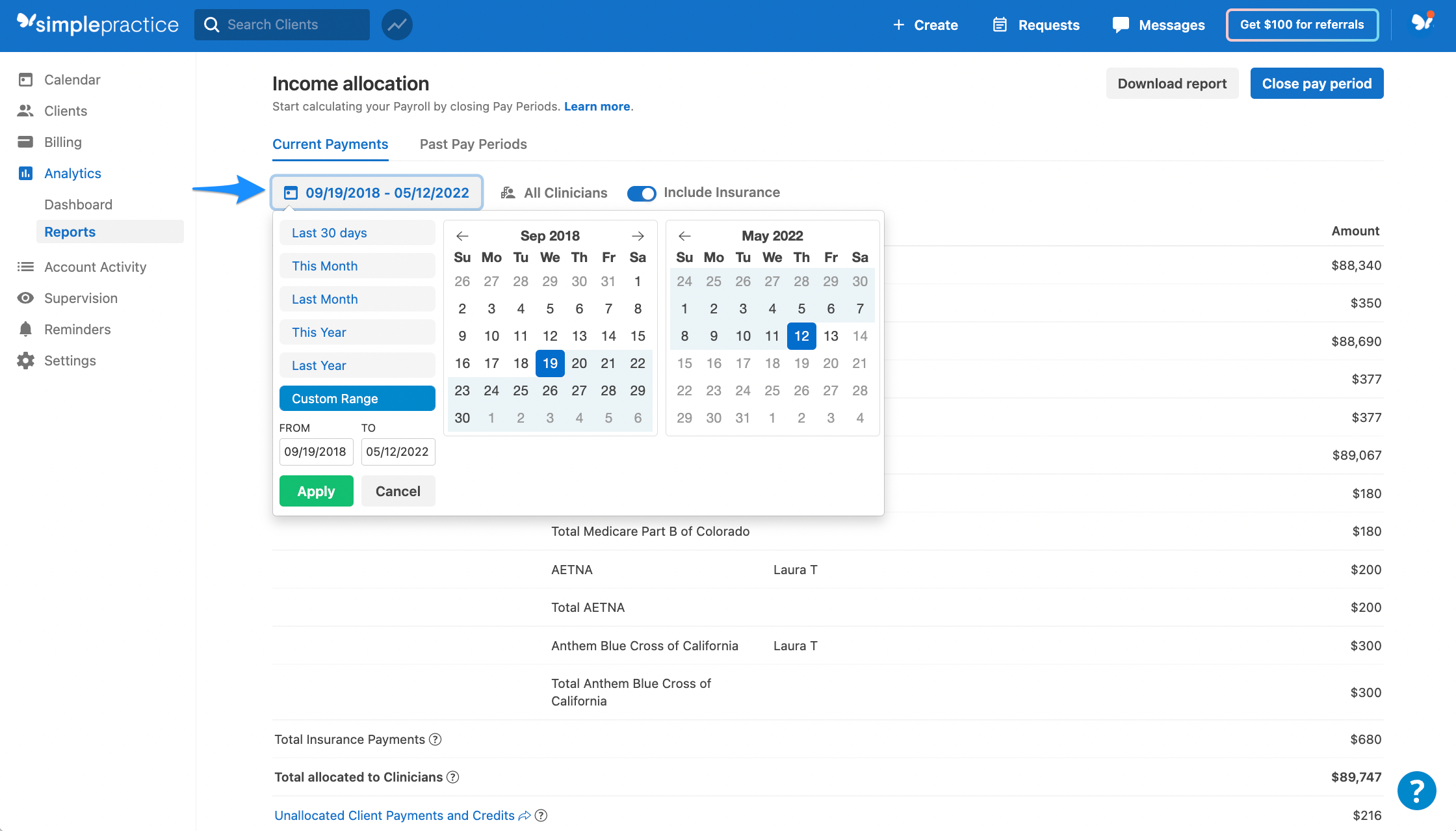Toggle the Include Insurance switch
The height and width of the screenshot is (831, 1456).
coord(642,193)
